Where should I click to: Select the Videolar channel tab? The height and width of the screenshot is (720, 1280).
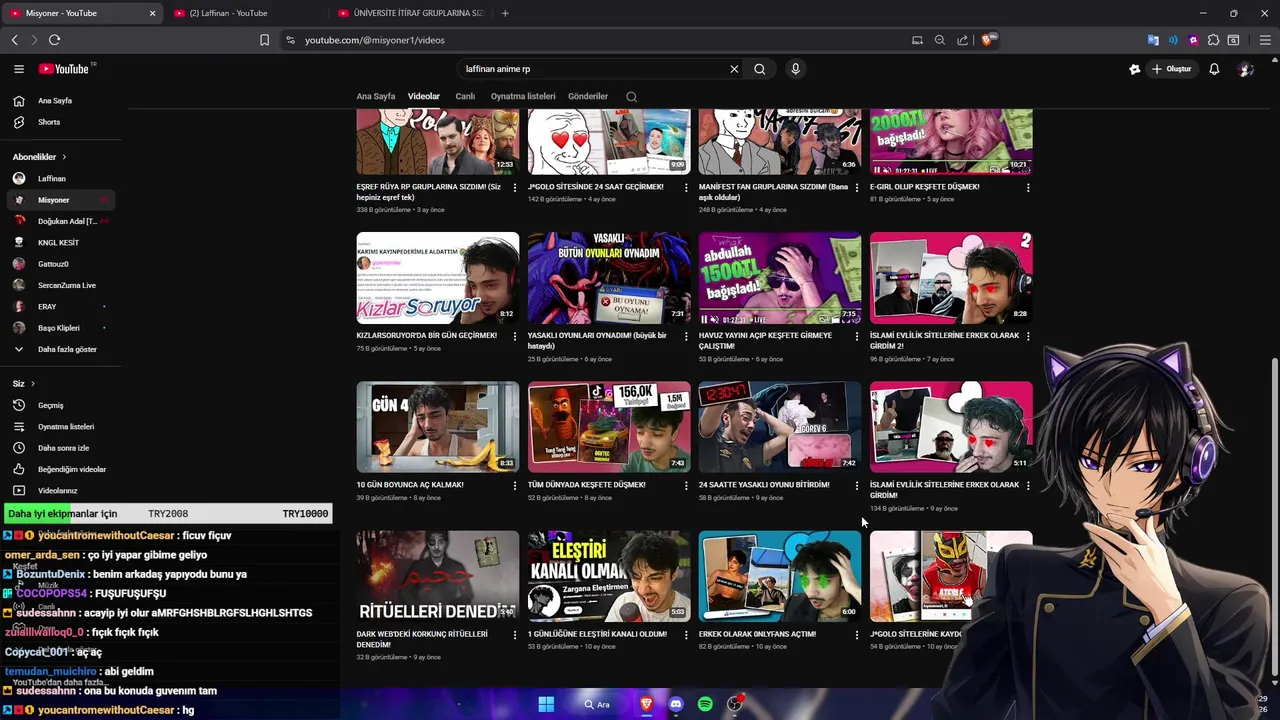[424, 97]
